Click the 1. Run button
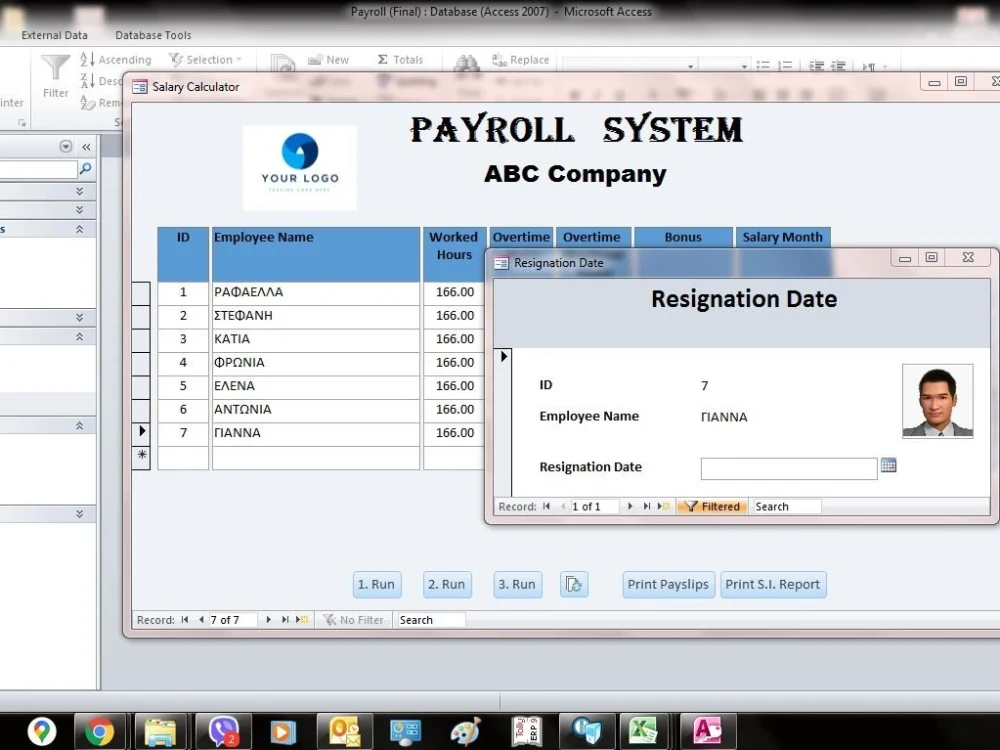1000x750 pixels. (377, 584)
